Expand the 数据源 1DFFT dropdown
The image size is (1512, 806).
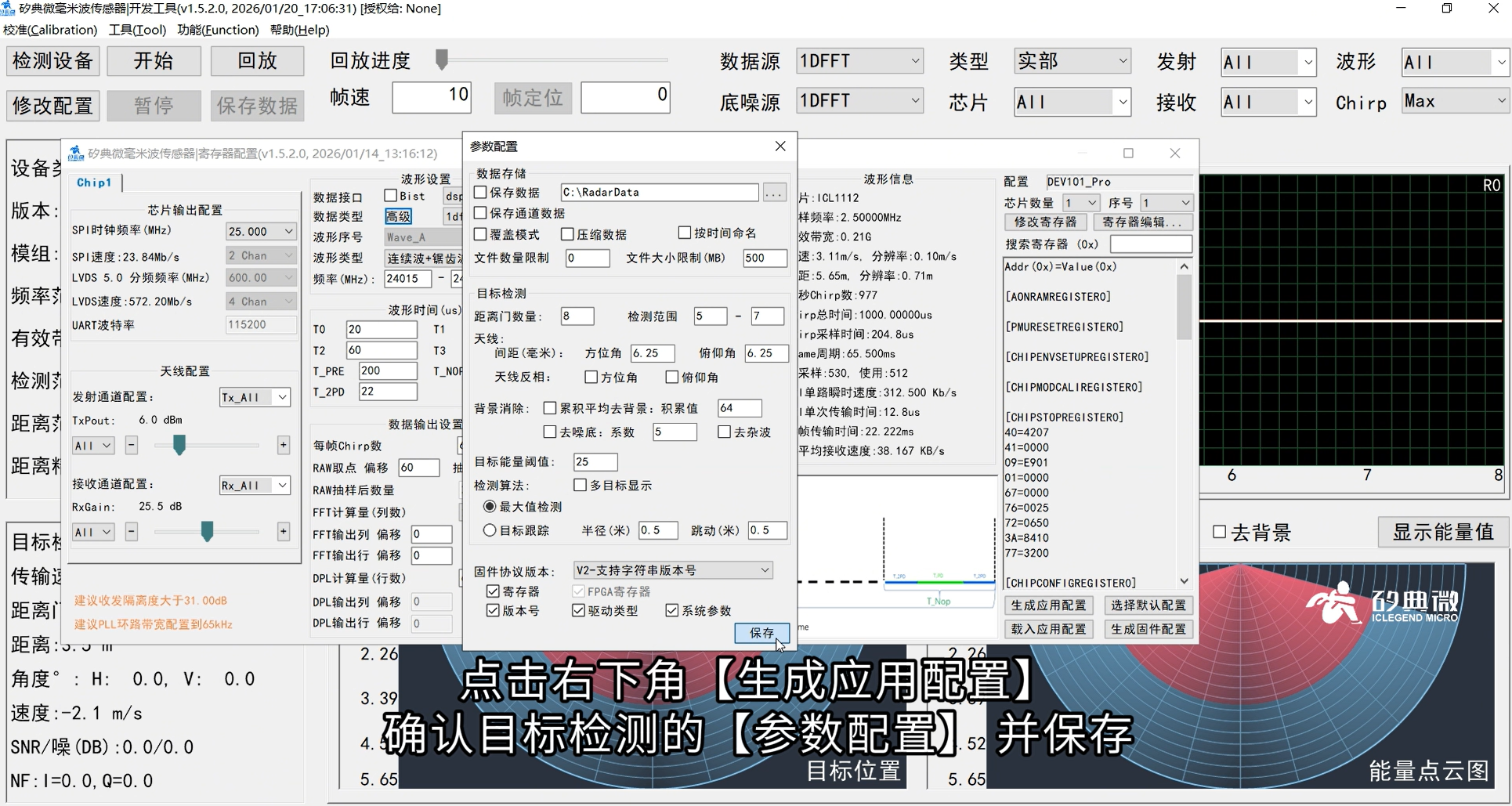pyautogui.click(x=859, y=61)
